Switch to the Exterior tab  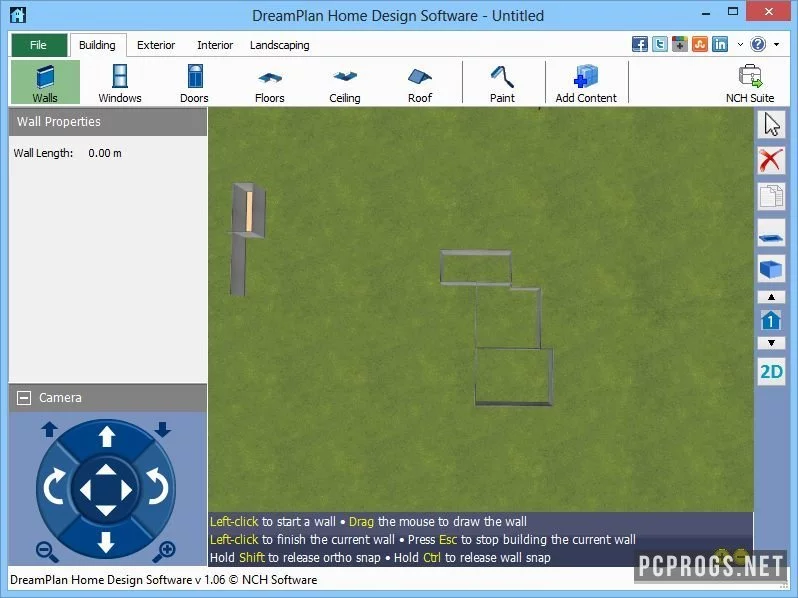coord(156,45)
